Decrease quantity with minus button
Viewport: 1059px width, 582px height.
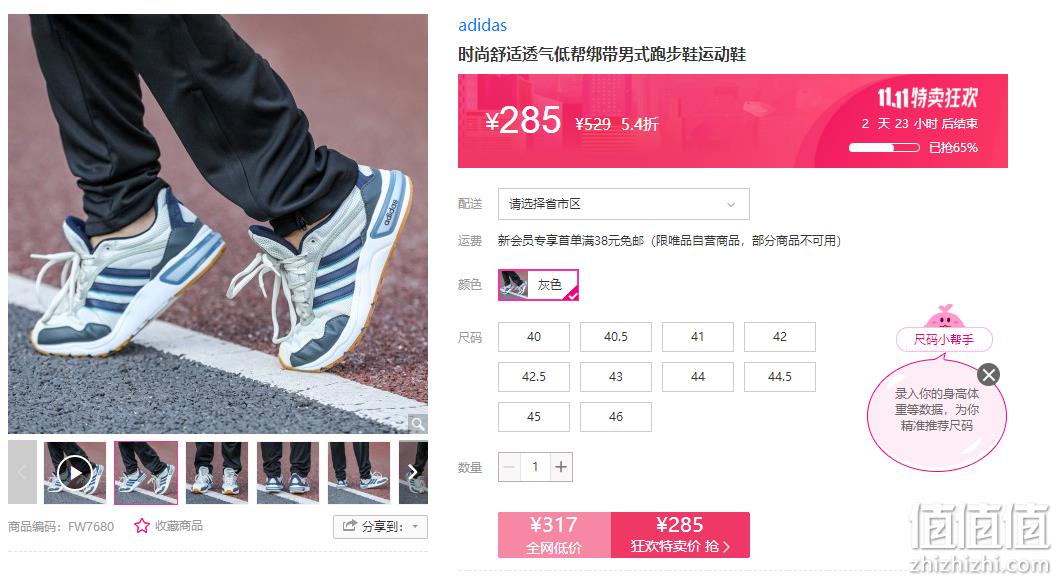tap(510, 467)
